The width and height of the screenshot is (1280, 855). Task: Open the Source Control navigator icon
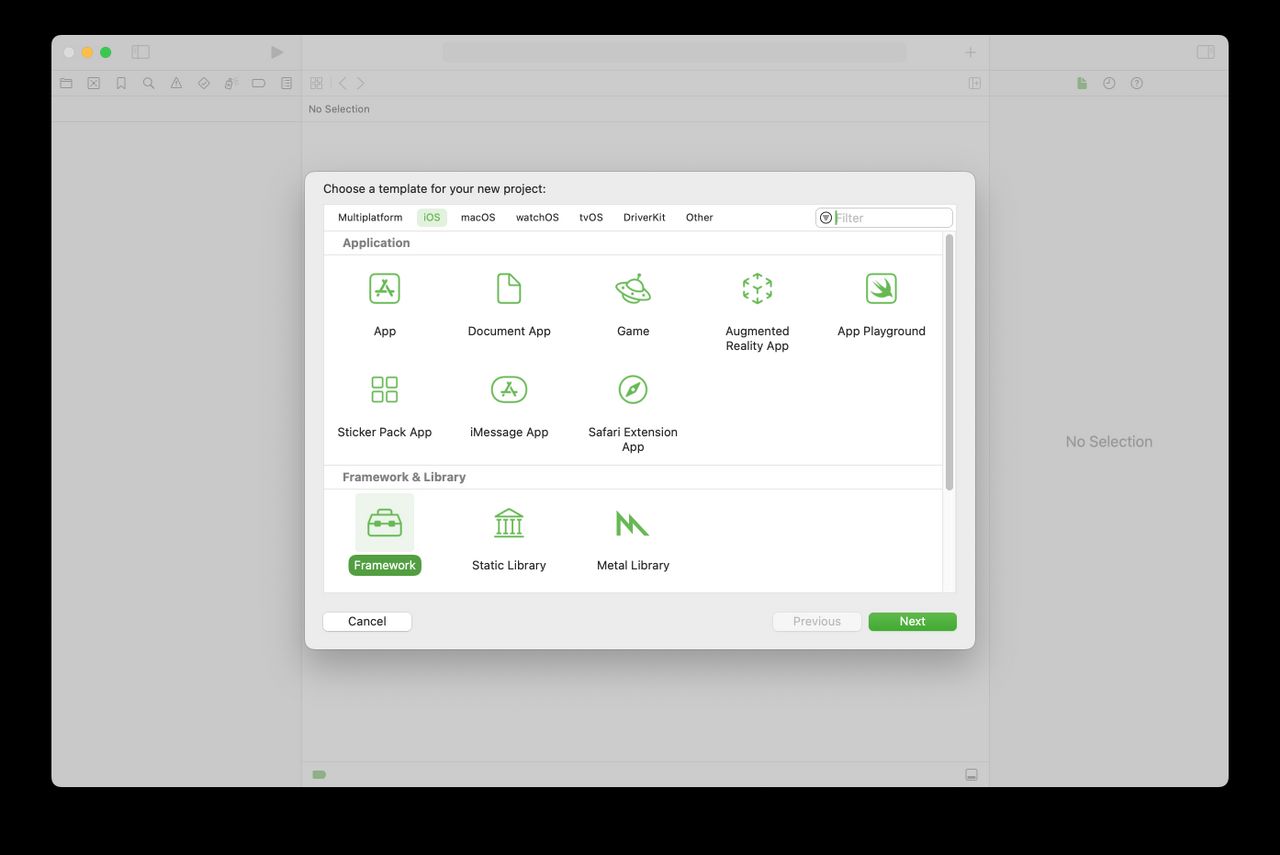(x=93, y=83)
